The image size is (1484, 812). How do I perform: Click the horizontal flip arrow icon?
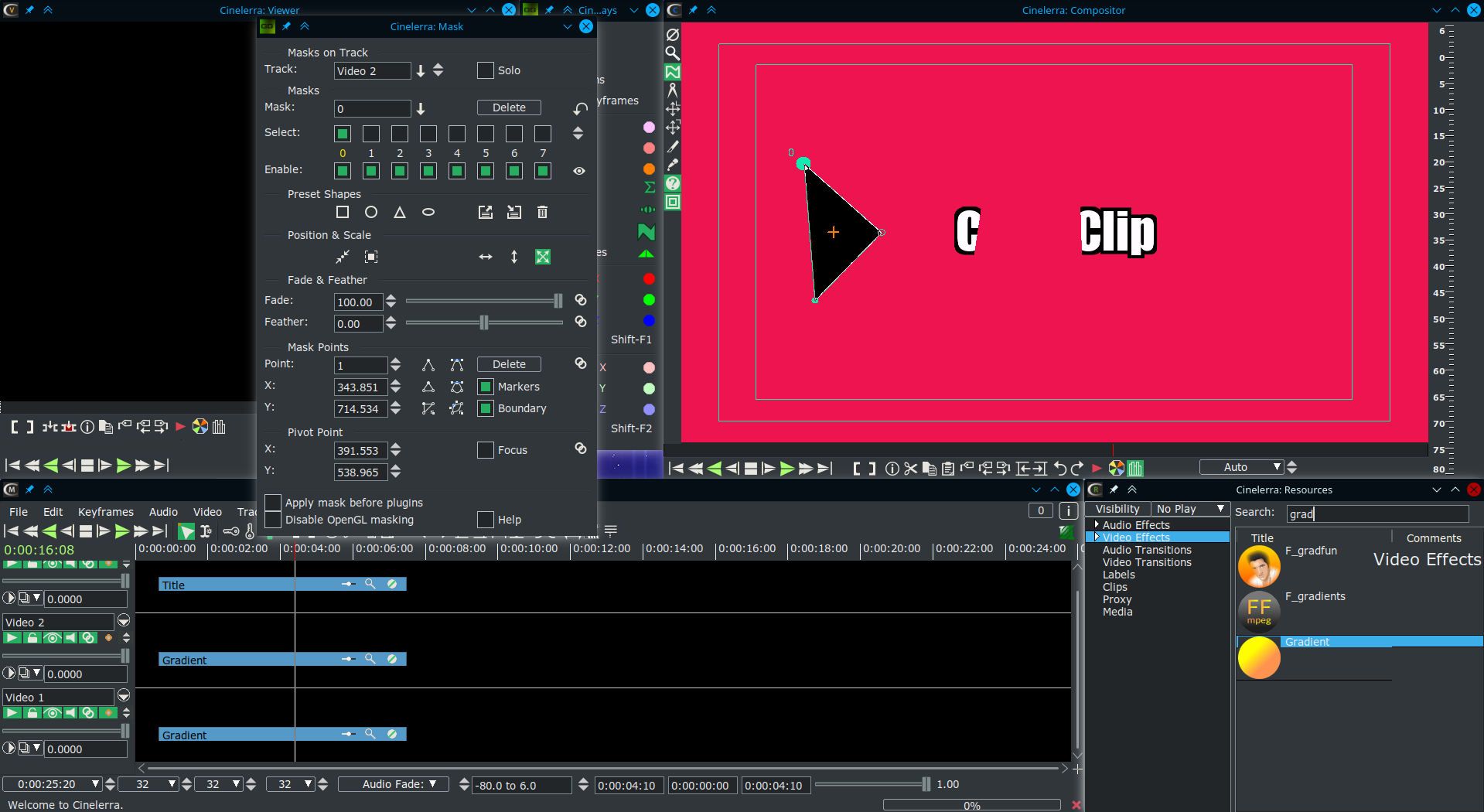(486, 257)
